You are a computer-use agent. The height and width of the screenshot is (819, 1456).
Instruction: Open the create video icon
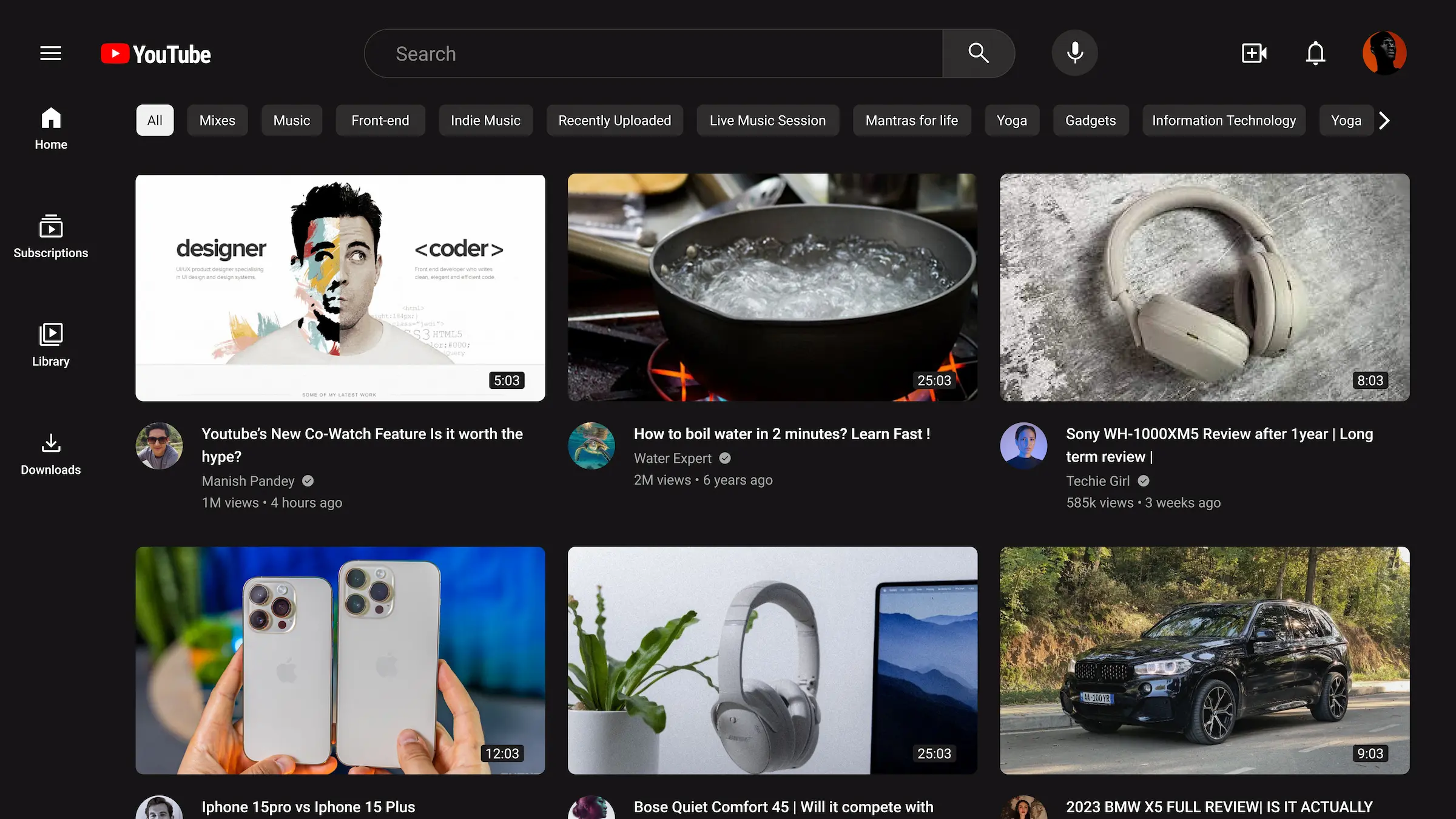pos(1254,53)
